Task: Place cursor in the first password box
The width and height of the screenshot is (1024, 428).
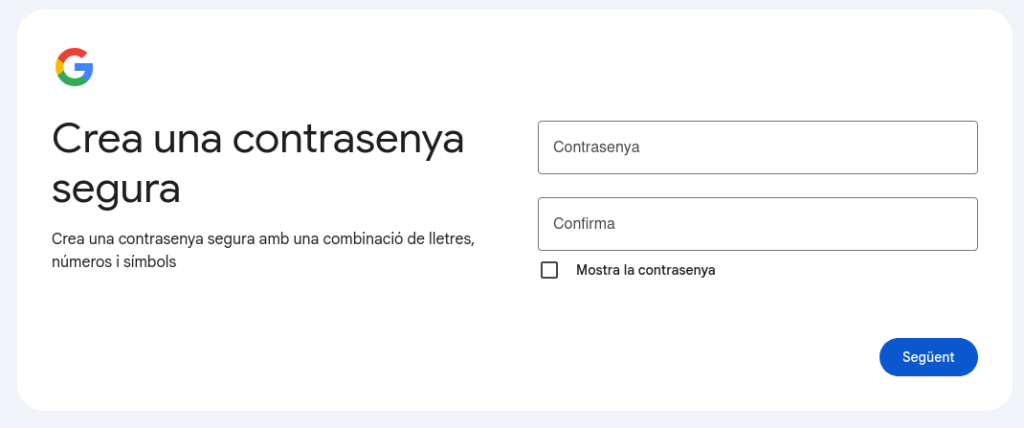Action: (757, 147)
